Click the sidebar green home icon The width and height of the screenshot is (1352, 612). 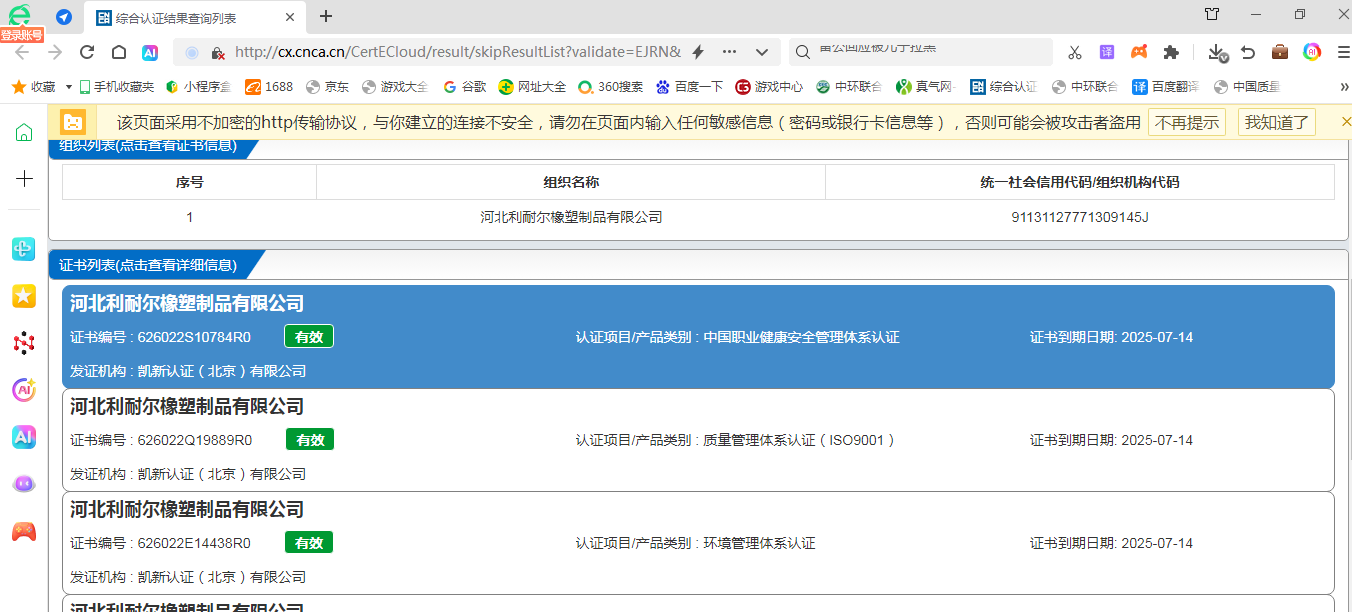point(24,132)
